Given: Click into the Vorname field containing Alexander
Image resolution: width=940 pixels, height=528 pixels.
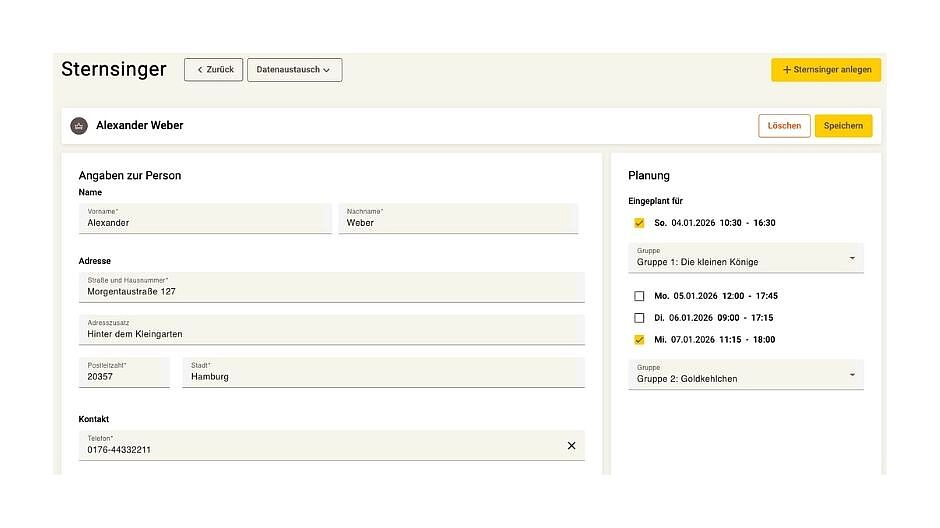Looking at the screenshot, I should point(205,219).
